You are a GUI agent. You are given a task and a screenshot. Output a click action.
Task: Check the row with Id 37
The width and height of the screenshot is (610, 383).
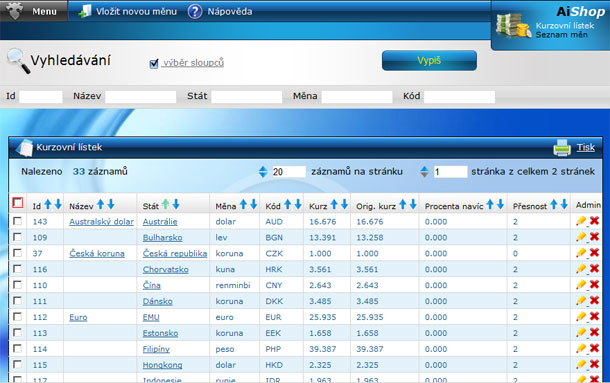17,253
